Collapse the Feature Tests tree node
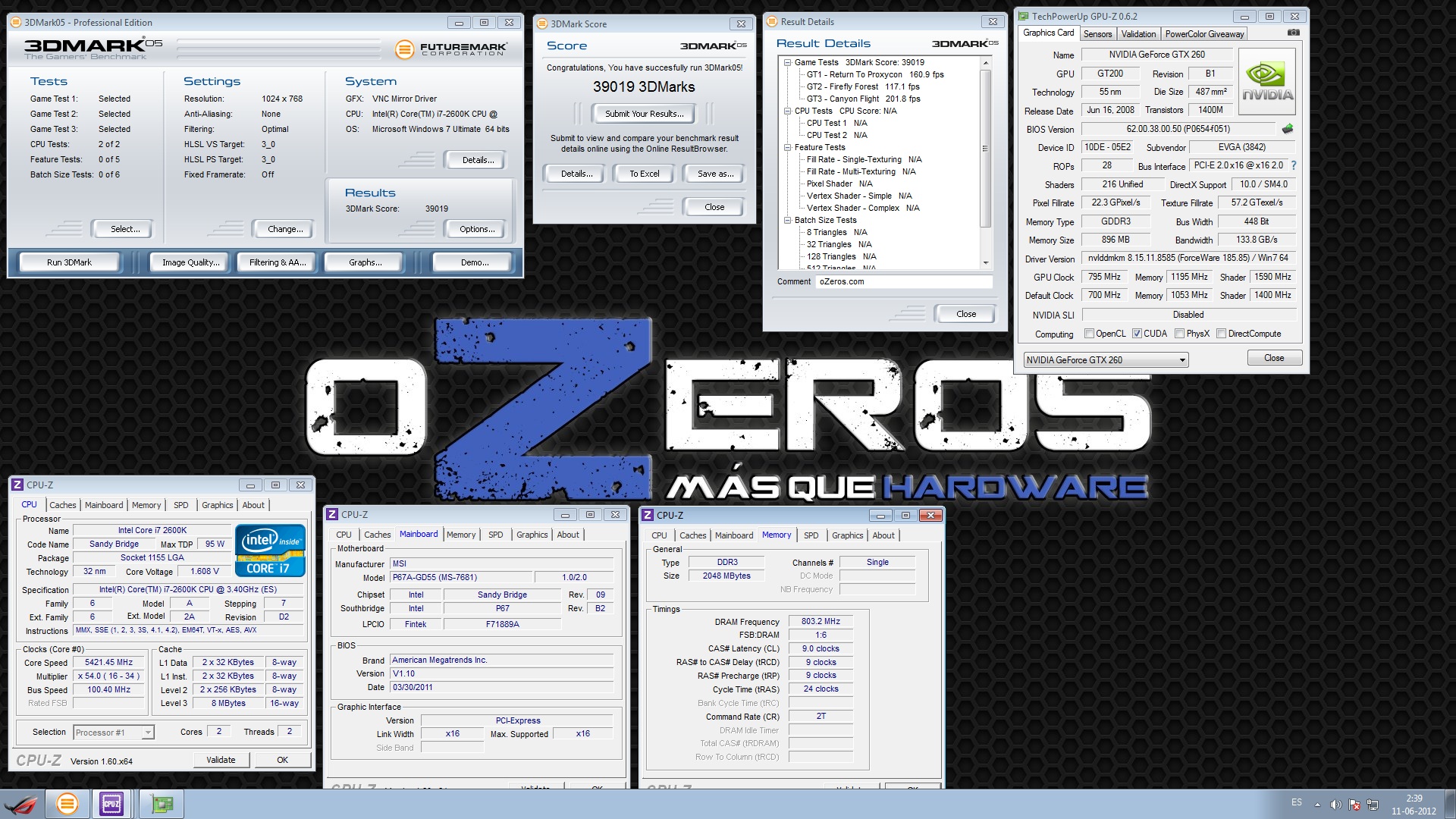 788,148
